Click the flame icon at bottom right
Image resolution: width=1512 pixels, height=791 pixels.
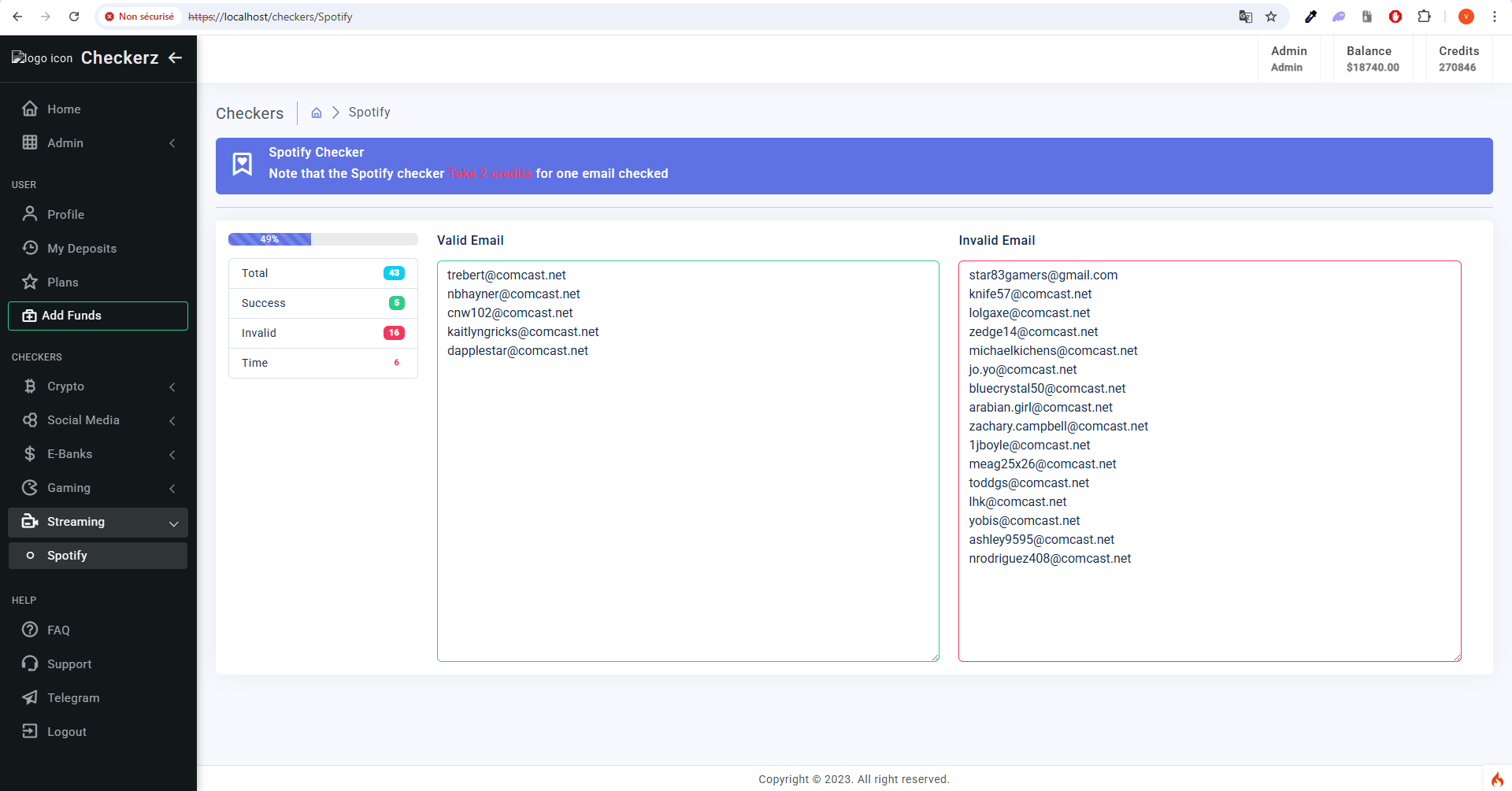(1497, 778)
